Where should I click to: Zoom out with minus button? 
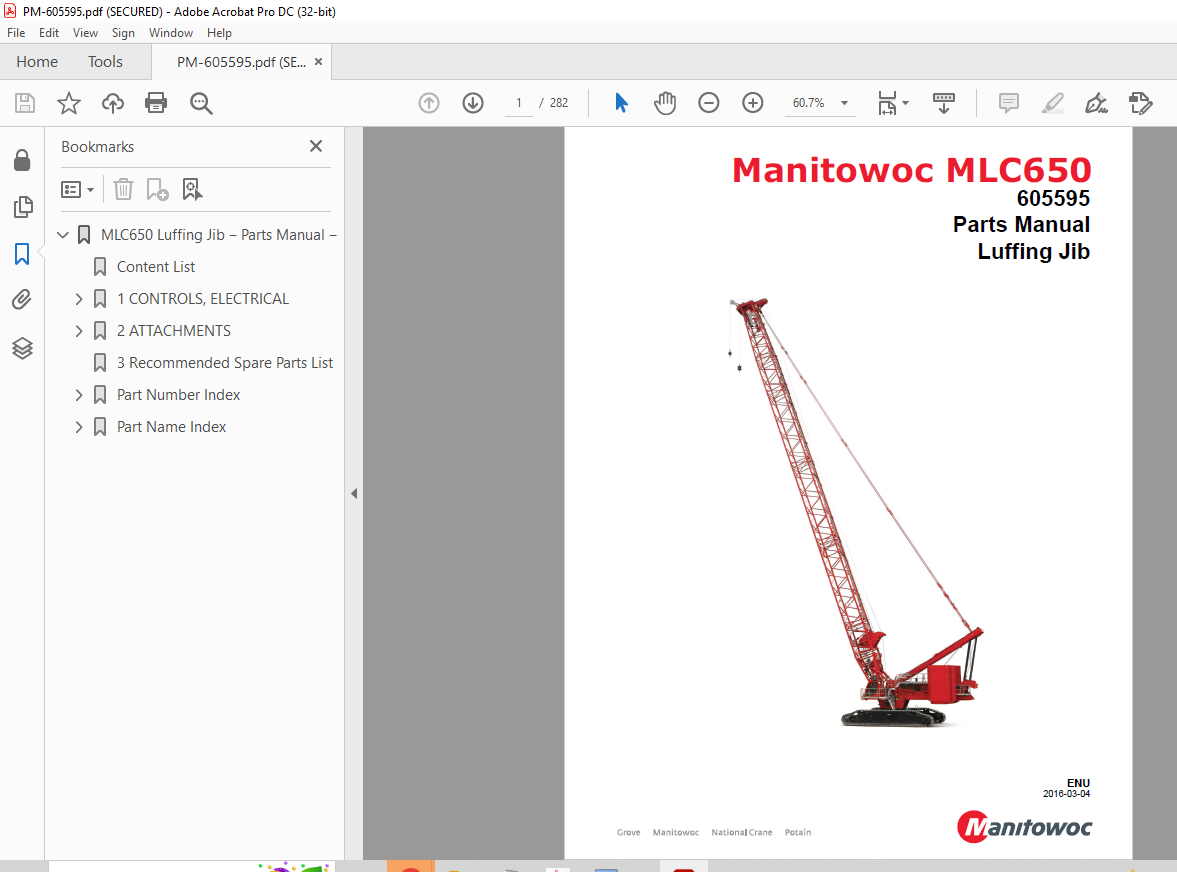[709, 103]
